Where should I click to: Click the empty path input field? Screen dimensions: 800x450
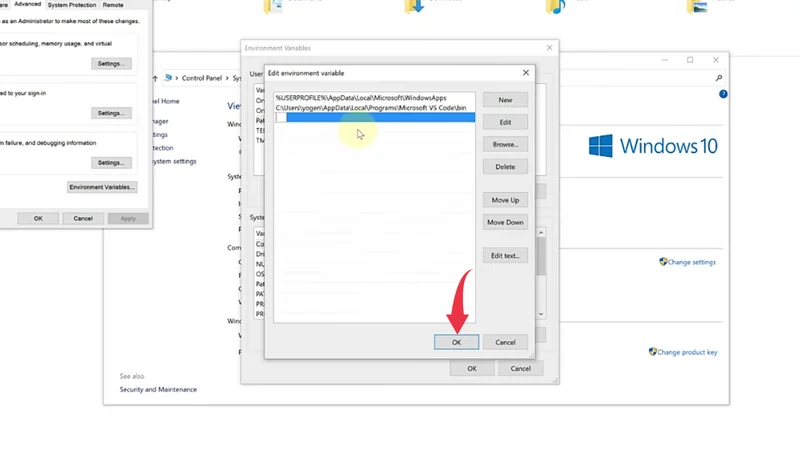point(378,118)
